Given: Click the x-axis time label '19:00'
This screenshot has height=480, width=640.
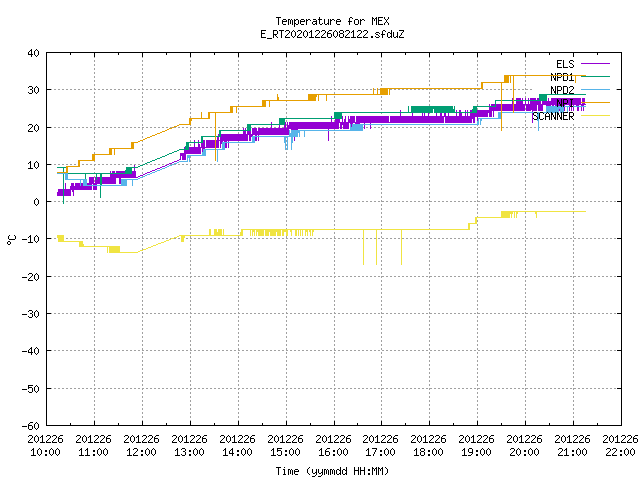Looking at the screenshot, I should pos(476,452).
